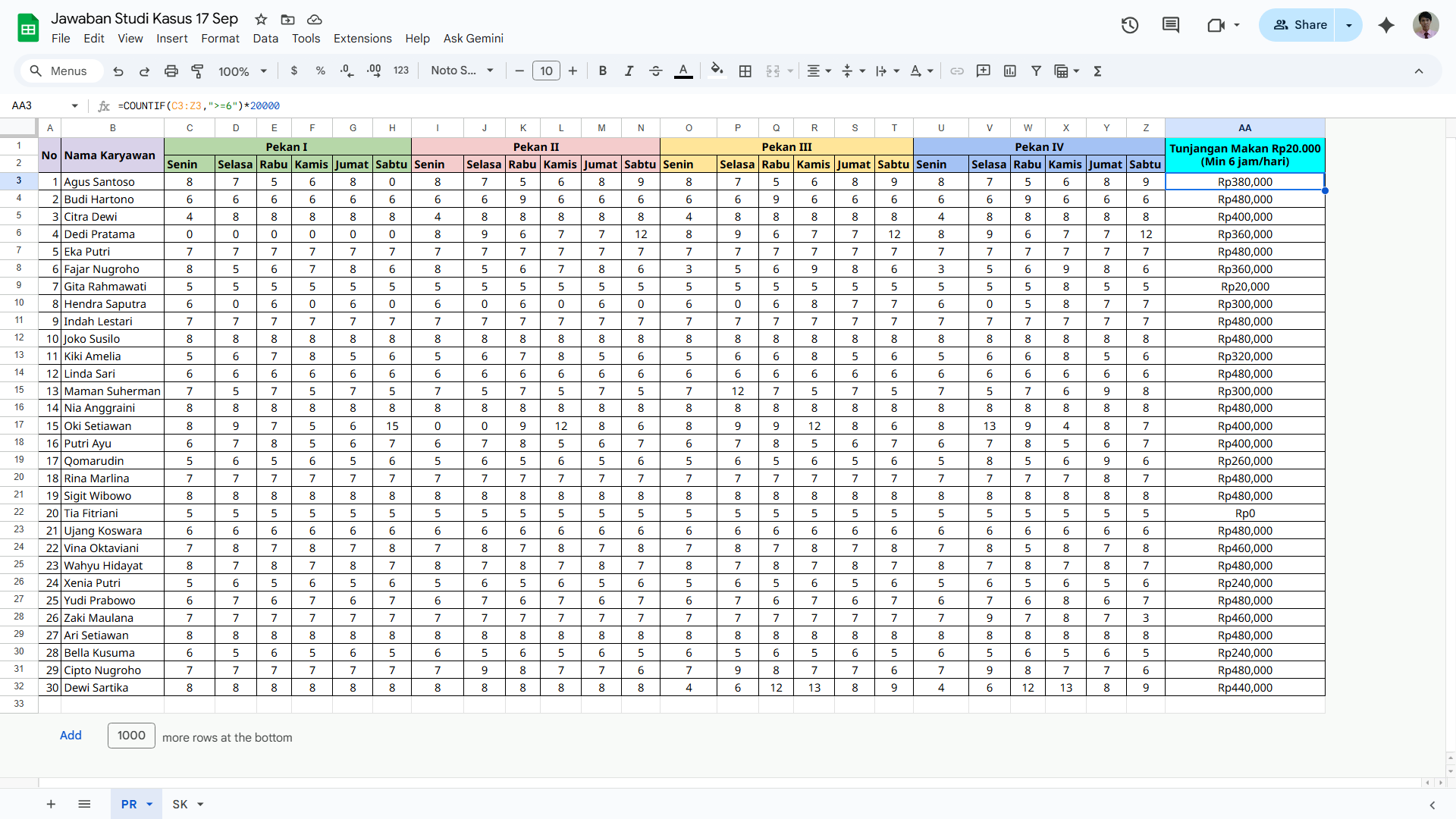
Task: Click Add link for more rows
Action: [x=71, y=736]
